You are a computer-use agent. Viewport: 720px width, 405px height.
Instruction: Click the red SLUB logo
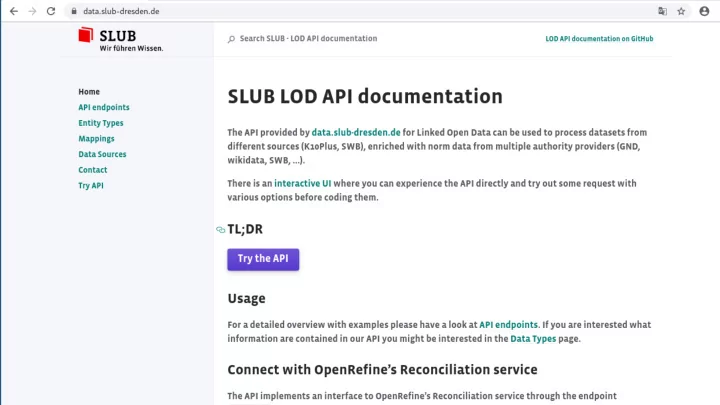point(86,35)
